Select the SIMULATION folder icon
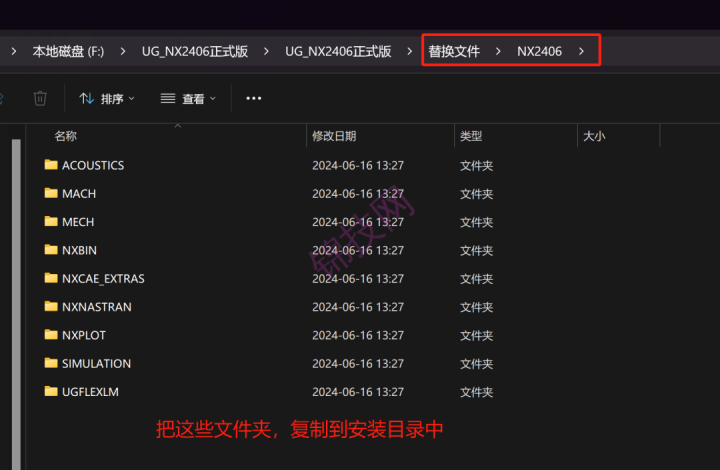The image size is (720, 470). pos(51,363)
